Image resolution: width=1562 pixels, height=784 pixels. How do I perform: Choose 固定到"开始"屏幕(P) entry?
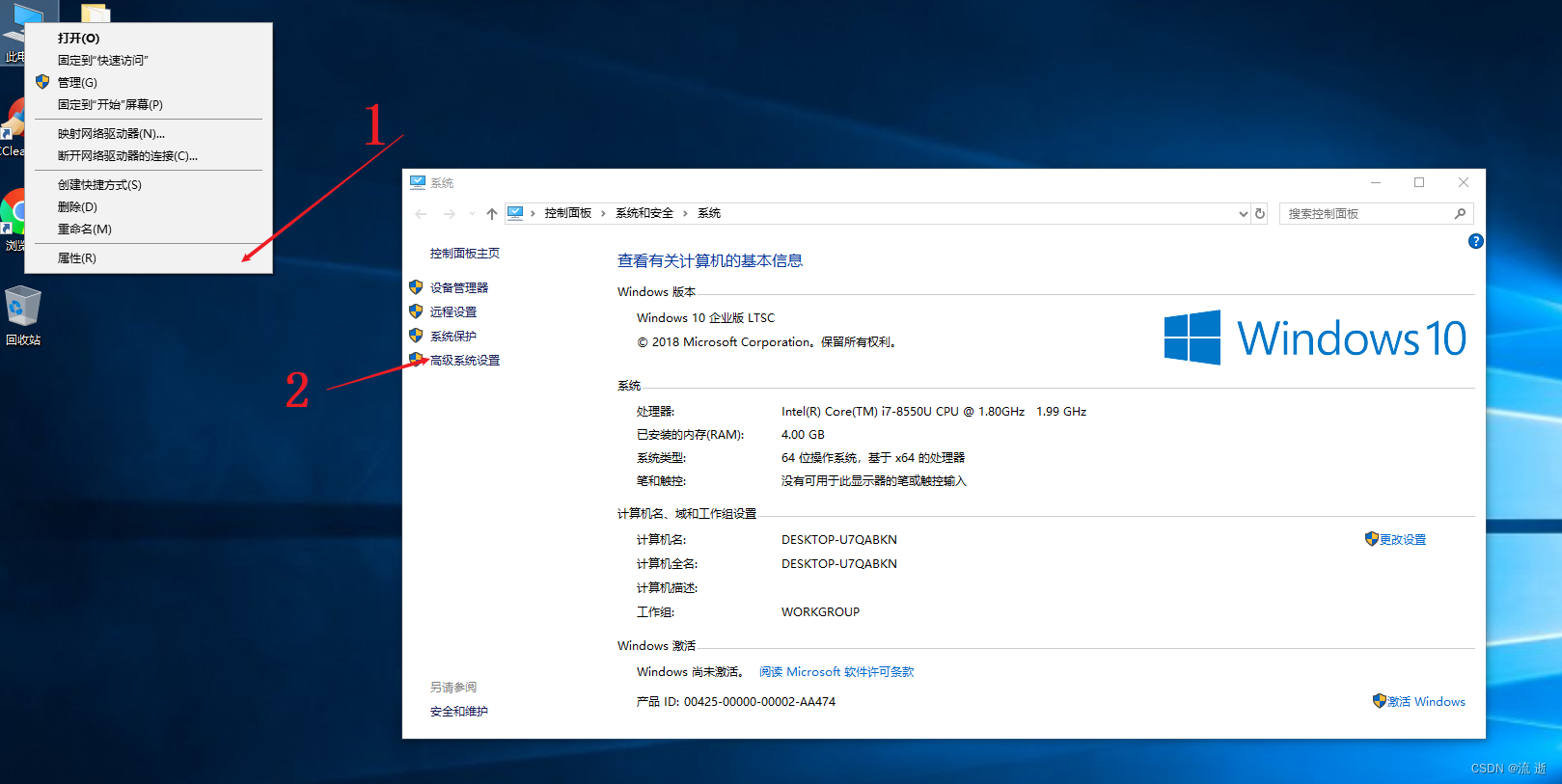149,105
